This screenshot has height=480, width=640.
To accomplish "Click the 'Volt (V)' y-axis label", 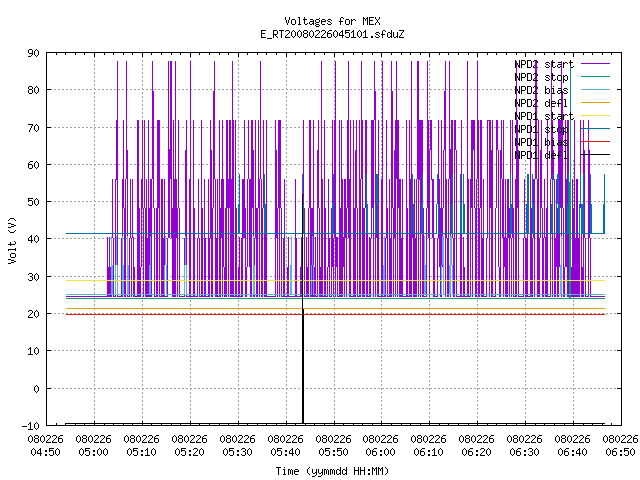I will point(12,240).
